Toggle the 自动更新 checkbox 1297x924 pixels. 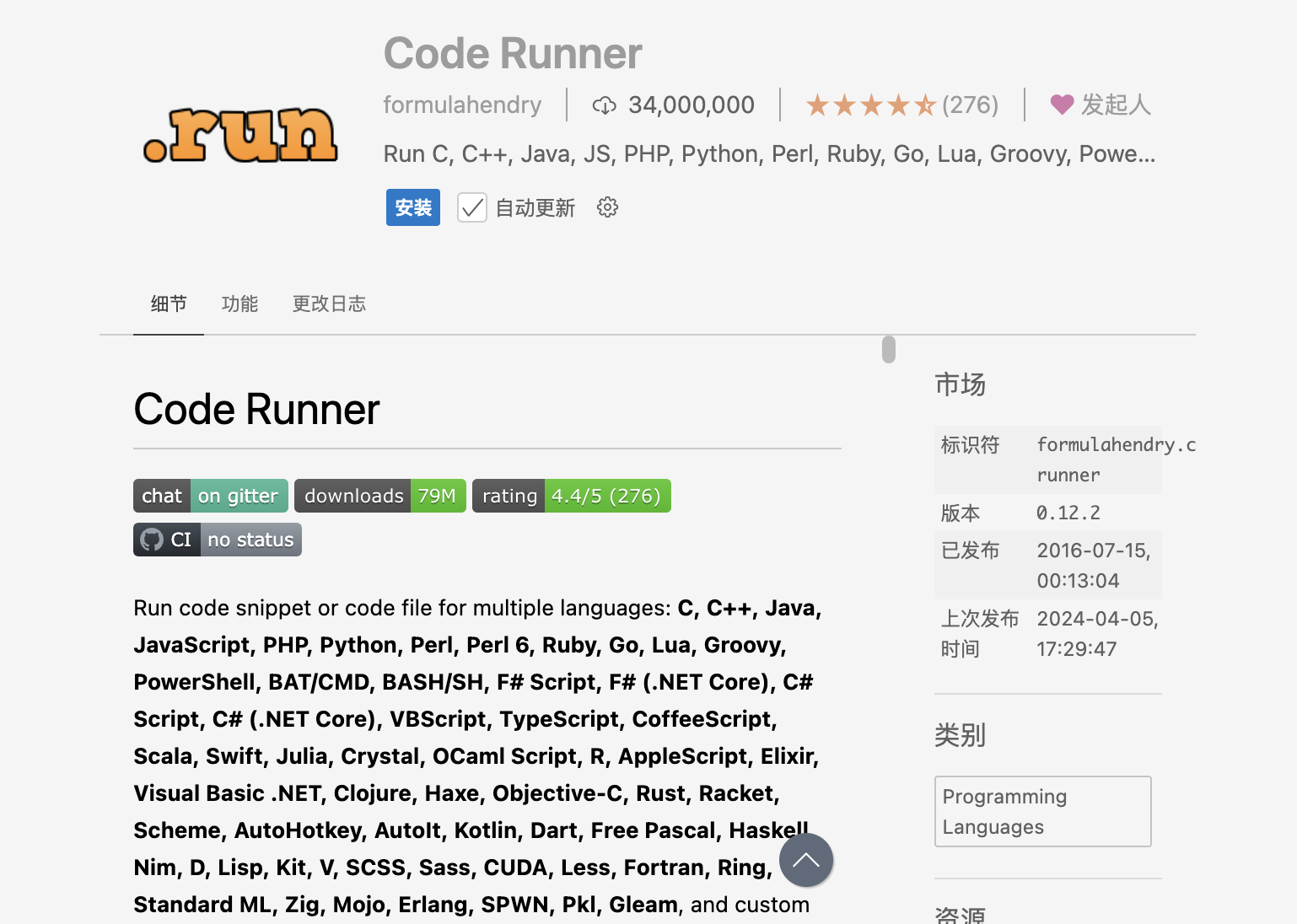472,207
